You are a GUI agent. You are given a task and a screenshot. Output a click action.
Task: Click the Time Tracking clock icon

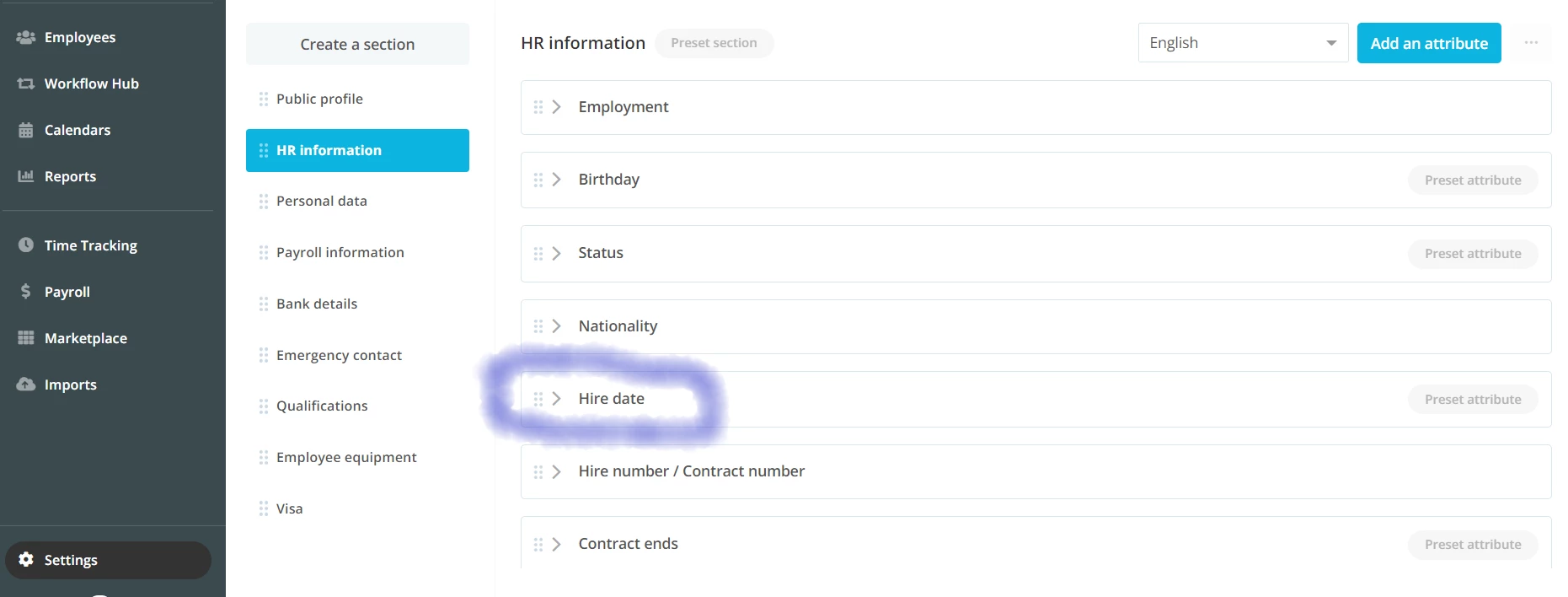click(26, 245)
